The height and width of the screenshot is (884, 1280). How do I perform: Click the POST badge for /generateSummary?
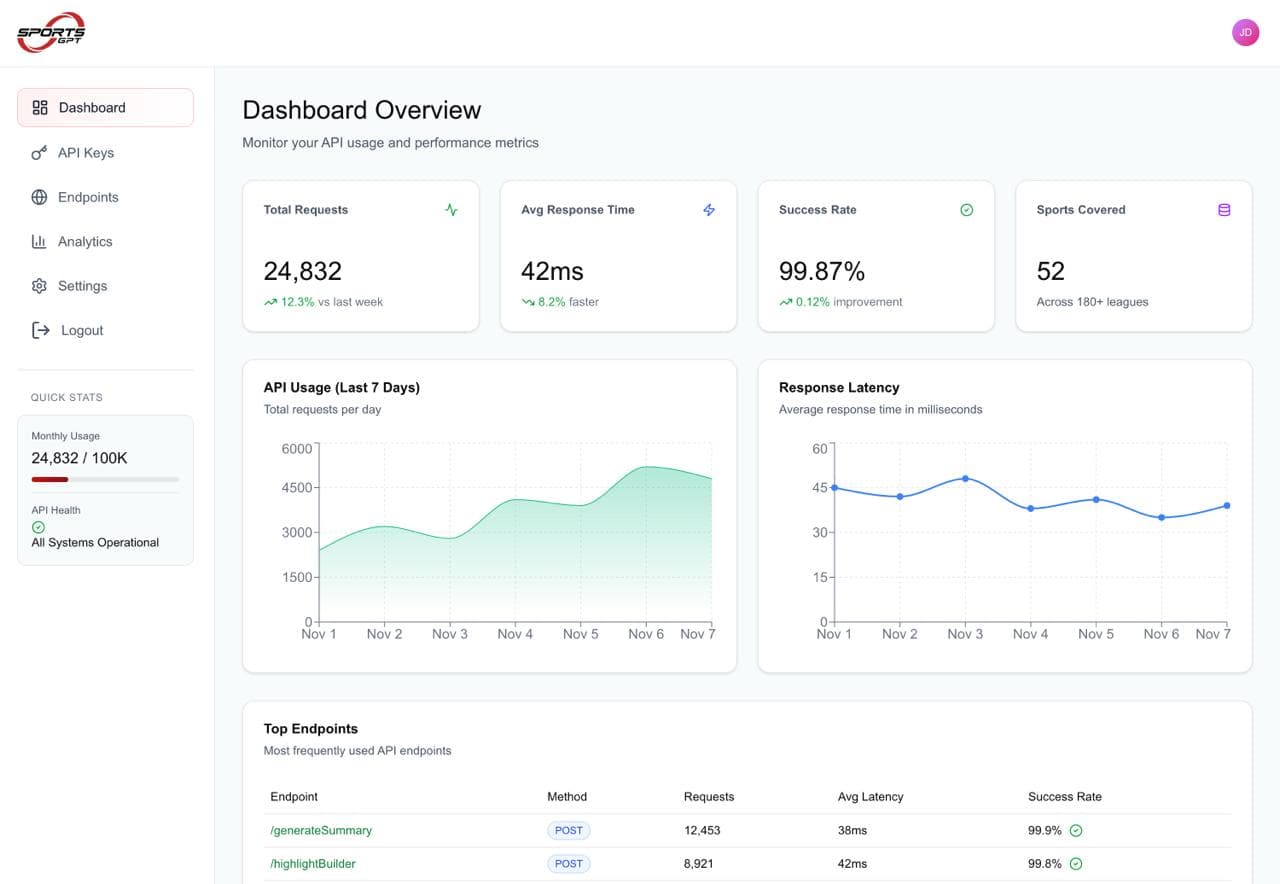[568, 830]
